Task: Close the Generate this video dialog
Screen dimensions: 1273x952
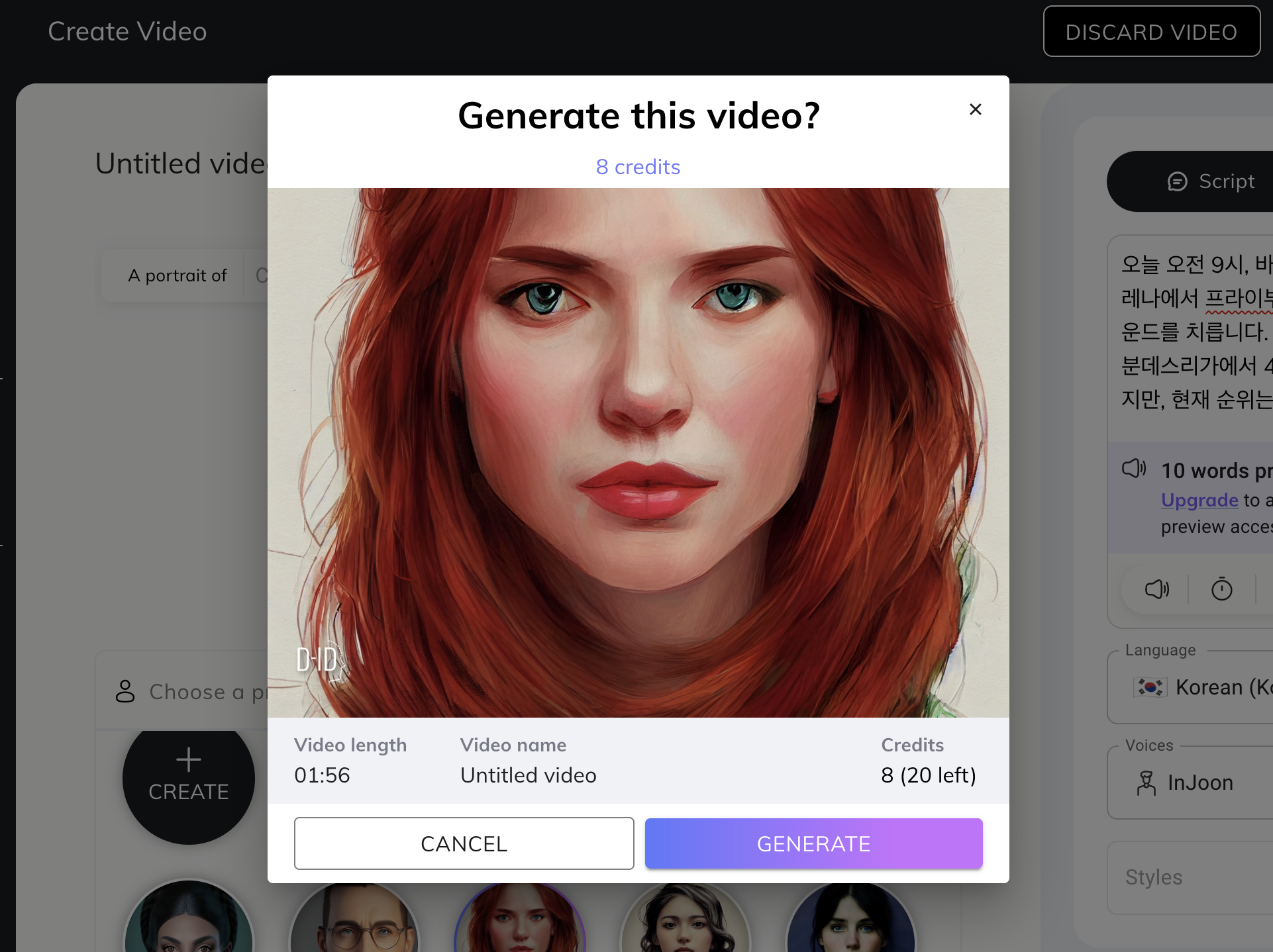Action: click(975, 109)
